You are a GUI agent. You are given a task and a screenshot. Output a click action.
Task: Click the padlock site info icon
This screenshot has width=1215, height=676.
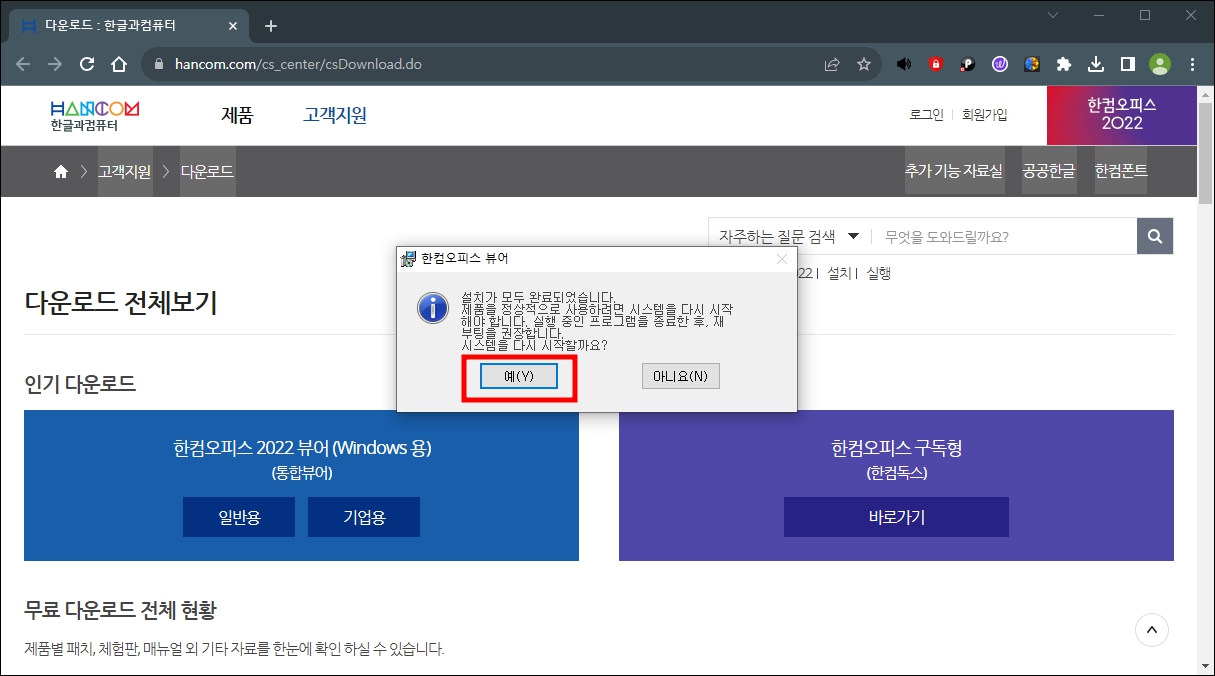pyautogui.click(x=158, y=64)
